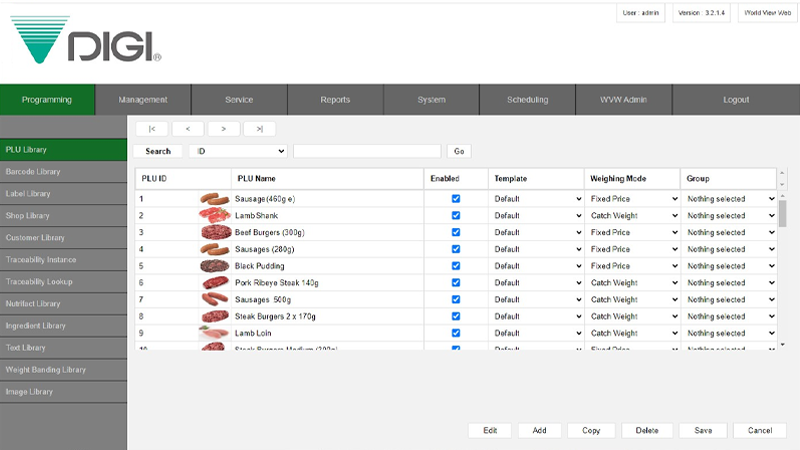Open Weighing Mode dropdown for Lamb Shank
The height and width of the screenshot is (450, 800).
coord(631,216)
